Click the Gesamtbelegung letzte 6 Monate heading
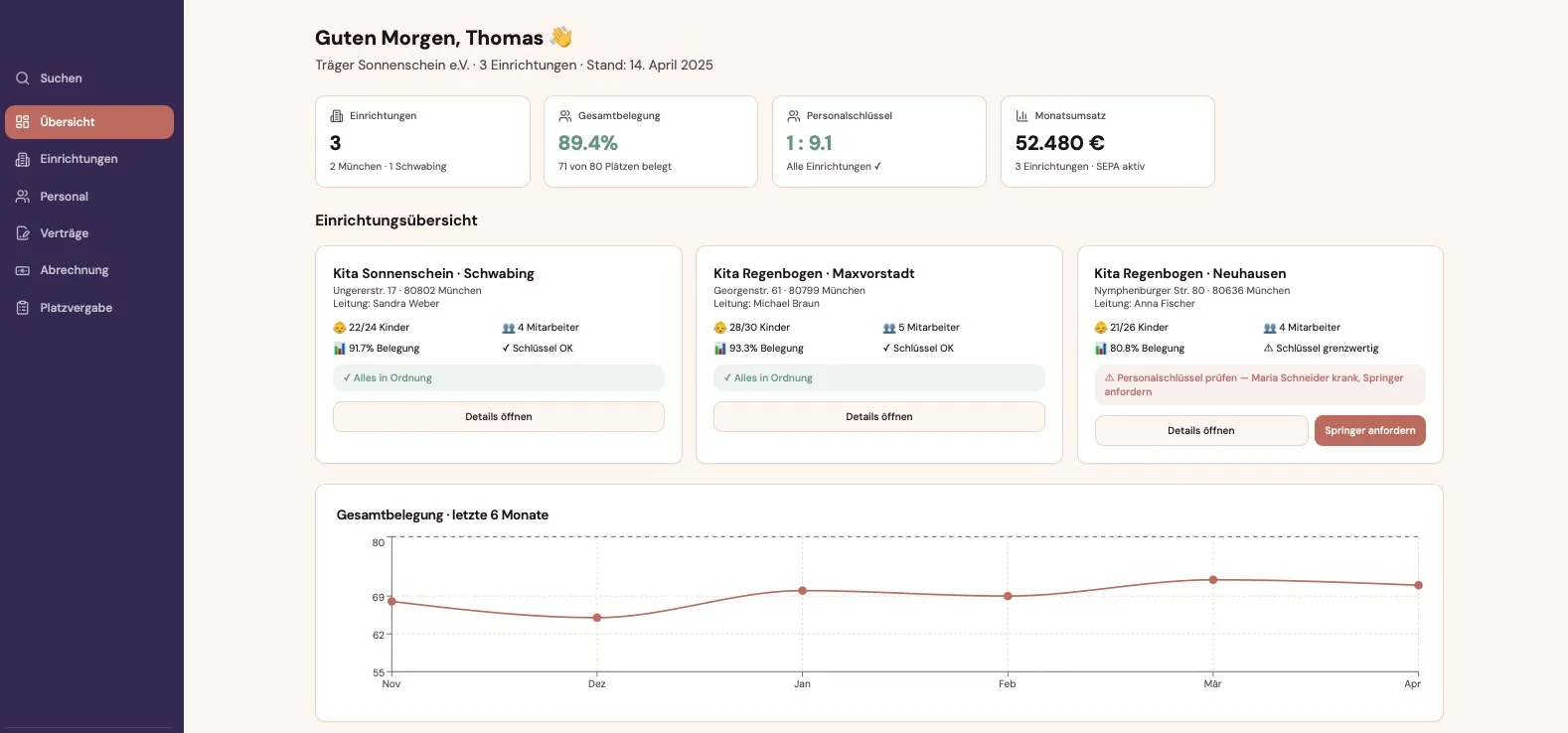This screenshot has height=733, width=1568. coord(442,515)
